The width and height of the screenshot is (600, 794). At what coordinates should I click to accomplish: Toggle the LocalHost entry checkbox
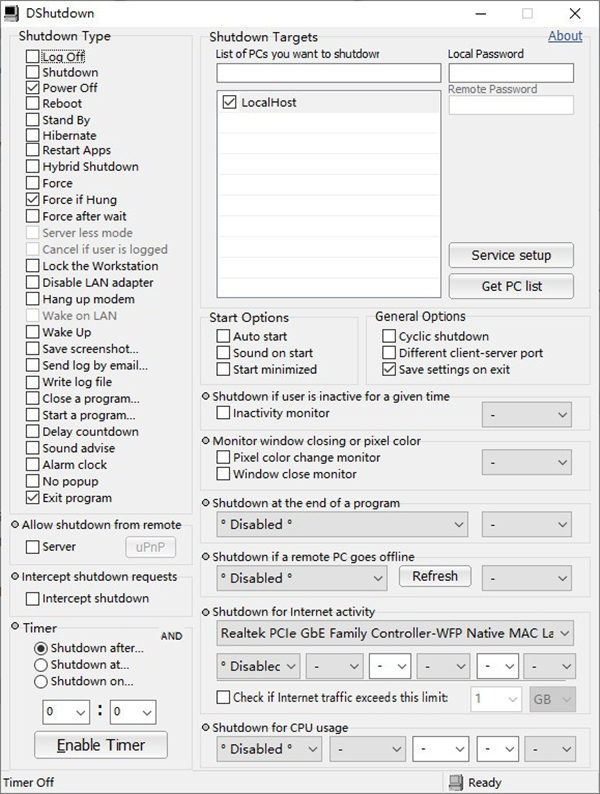(x=229, y=102)
